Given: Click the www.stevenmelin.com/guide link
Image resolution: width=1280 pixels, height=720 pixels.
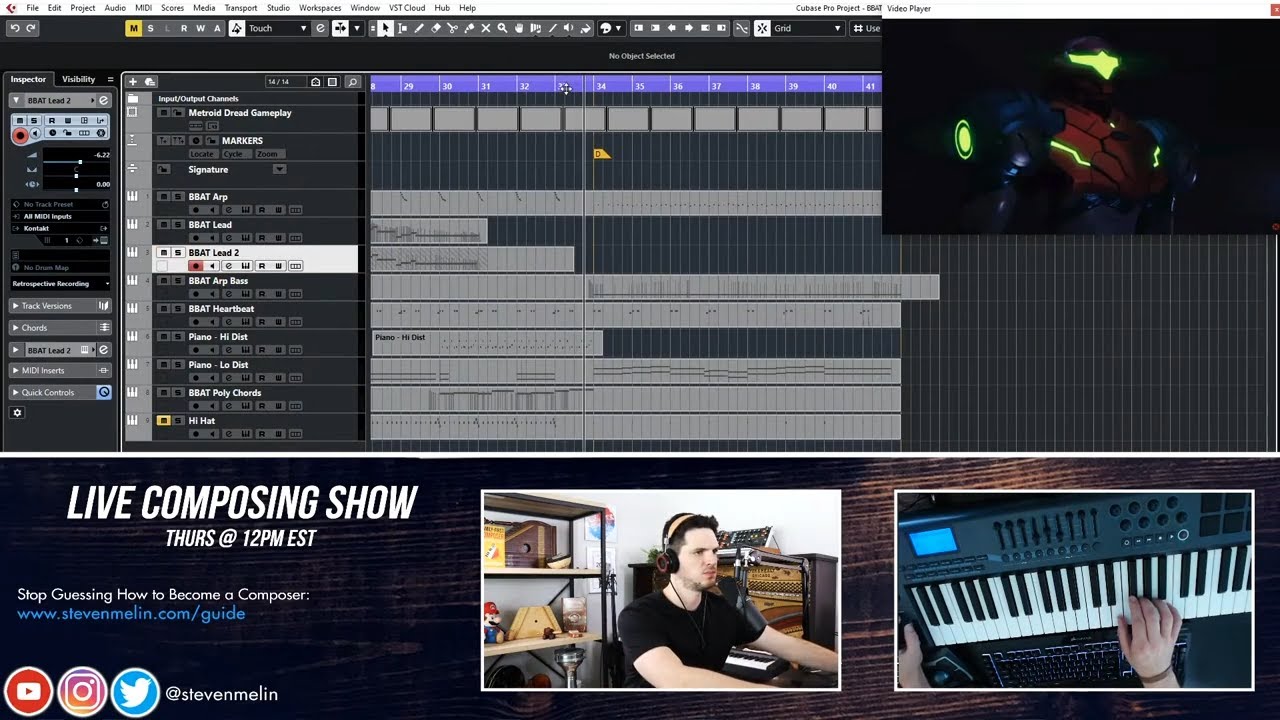Looking at the screenshot, I should point(131,614).
